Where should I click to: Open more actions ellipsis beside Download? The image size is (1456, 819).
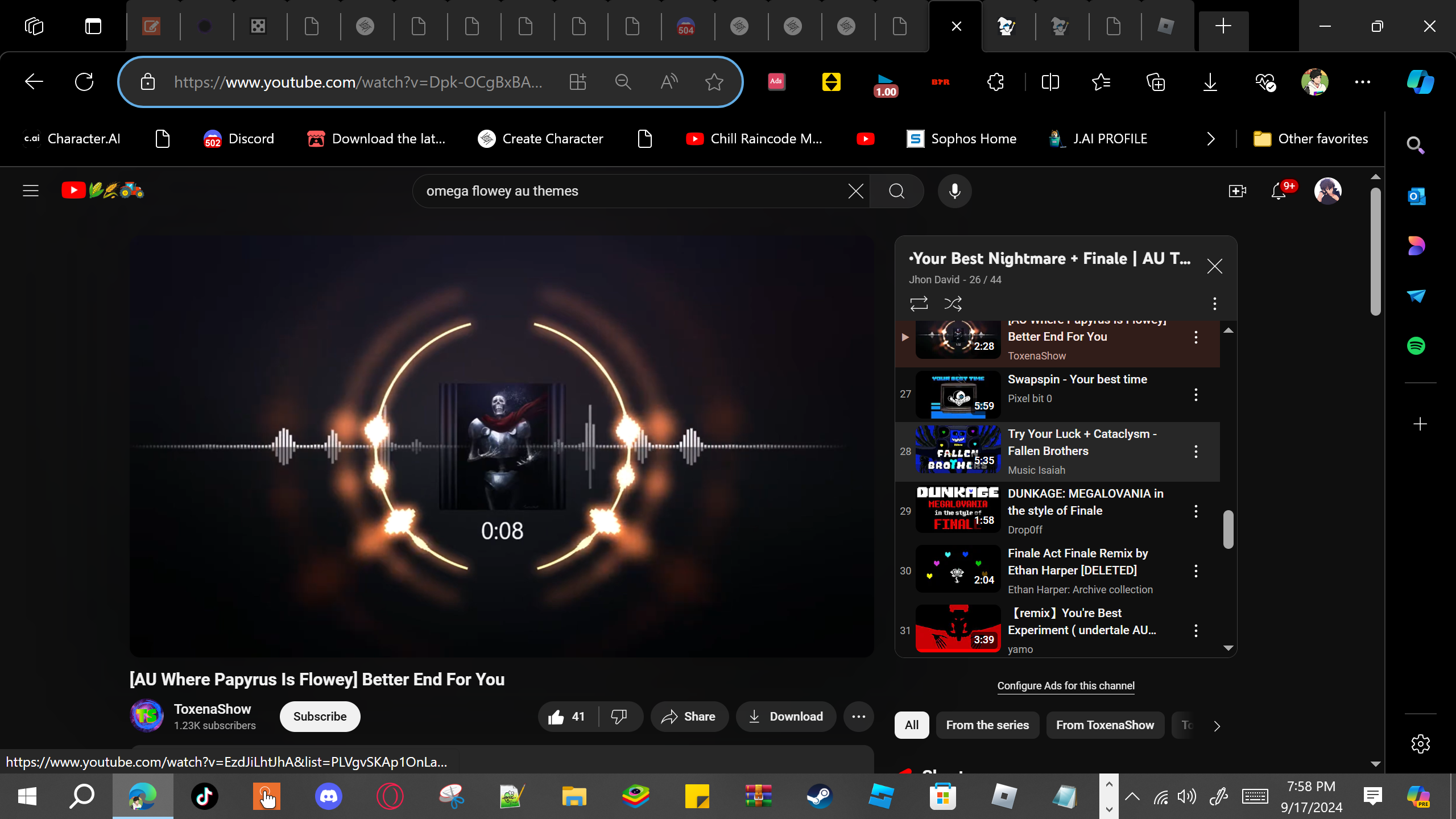858,717
